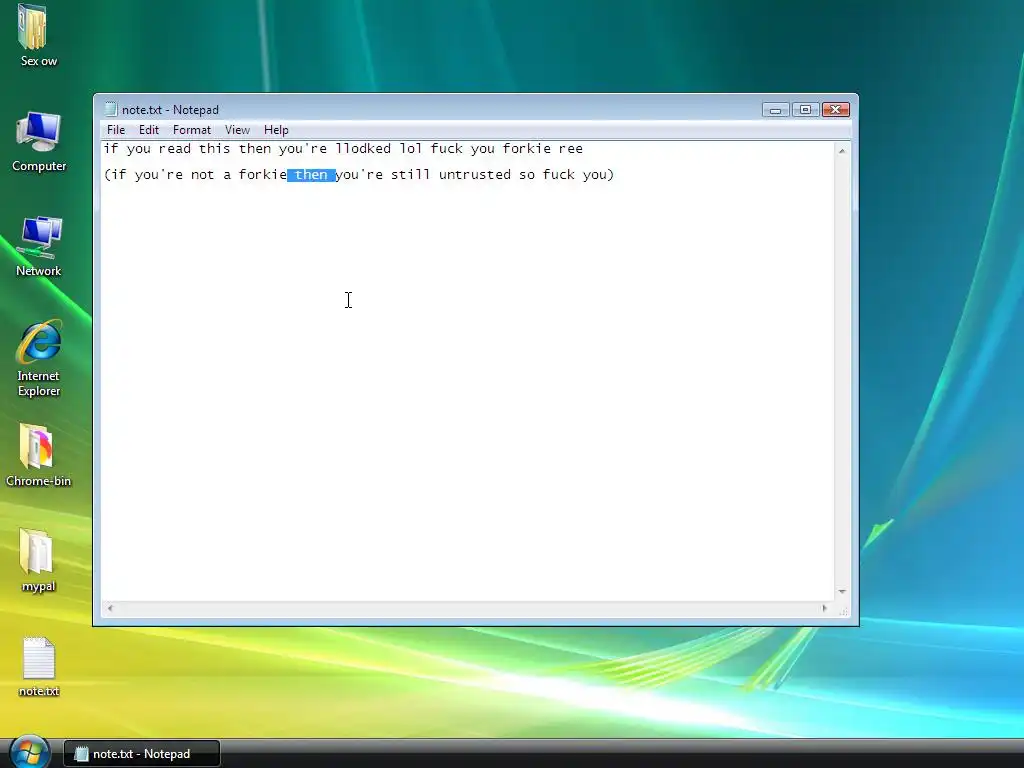
Task: Click the "note.txt - Notepad" window title
Action: coord(170,110)
